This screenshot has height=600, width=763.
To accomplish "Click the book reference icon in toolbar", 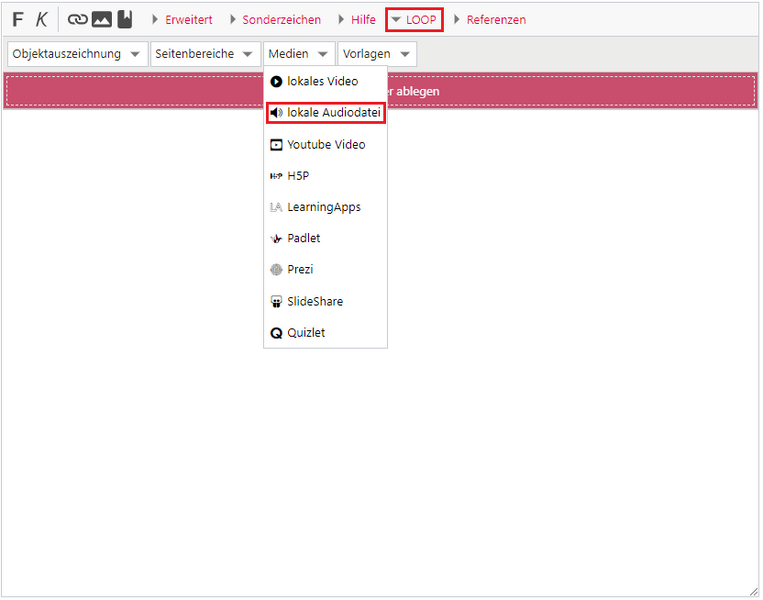I will pos(125,19).
